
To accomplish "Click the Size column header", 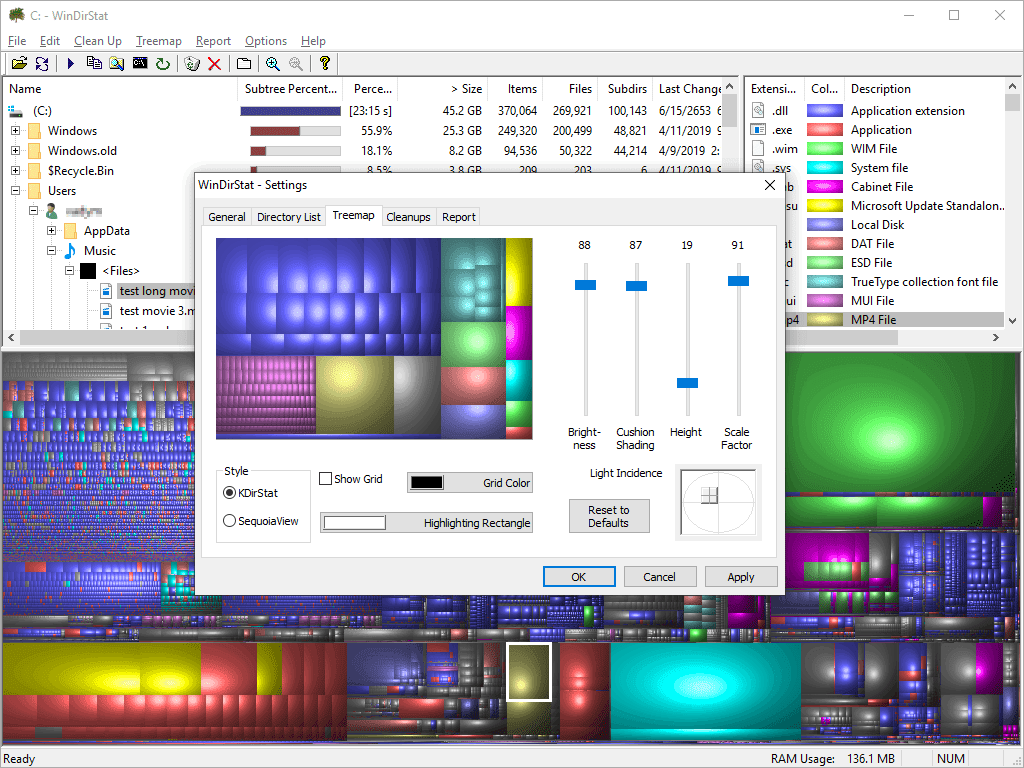I will tap(442, 89).
